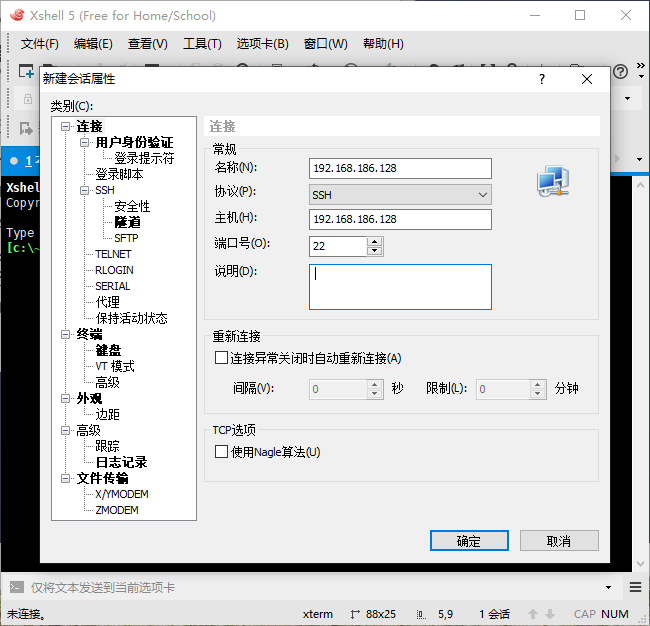Click the 端口号 input field
Viewport: 650px width, 626px height.
[337, 246]
